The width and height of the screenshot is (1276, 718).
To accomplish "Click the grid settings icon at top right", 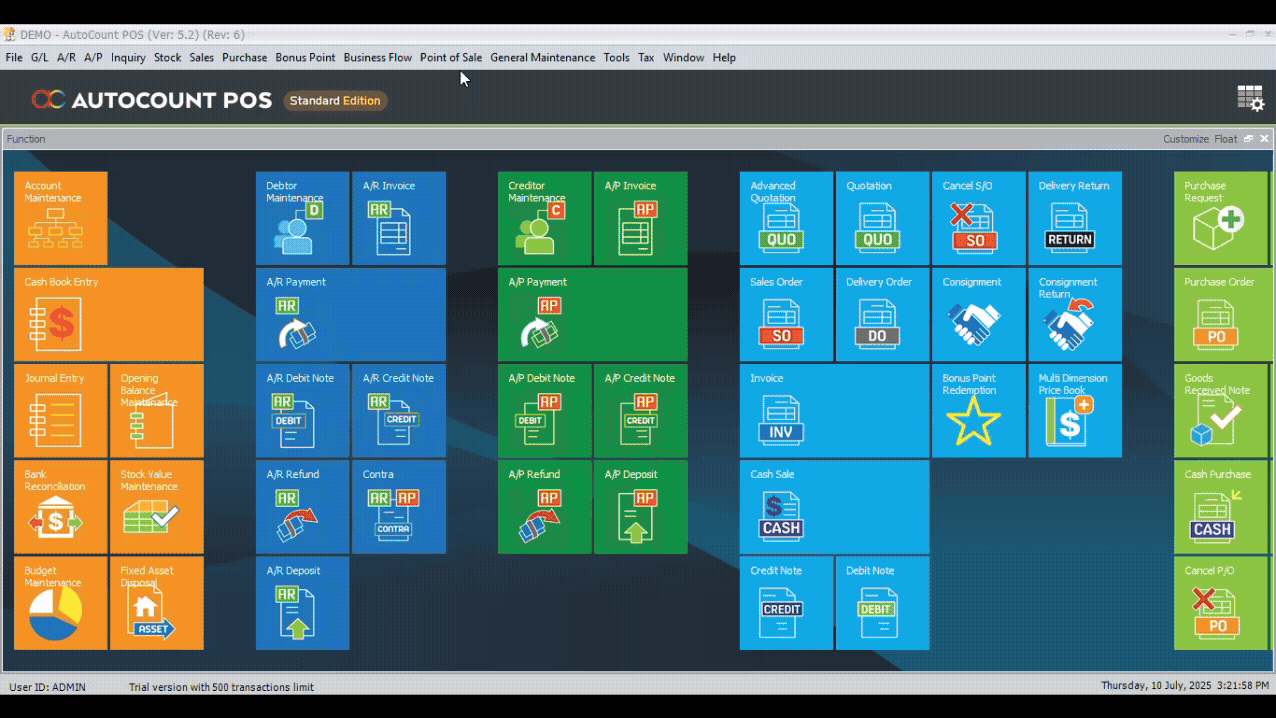I will pos(1250,98).
